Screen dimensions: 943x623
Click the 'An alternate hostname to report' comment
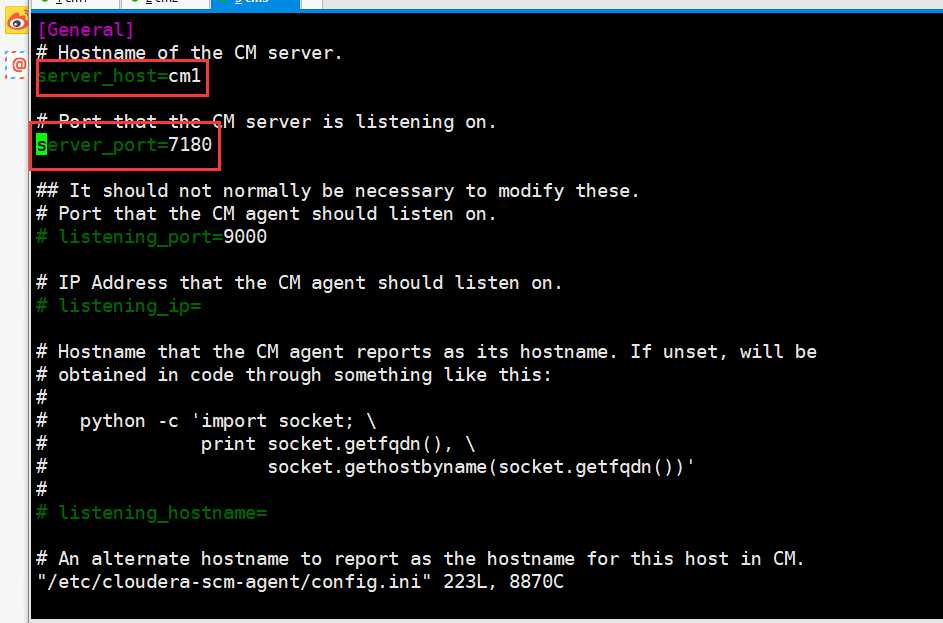(x=420, y=559)
